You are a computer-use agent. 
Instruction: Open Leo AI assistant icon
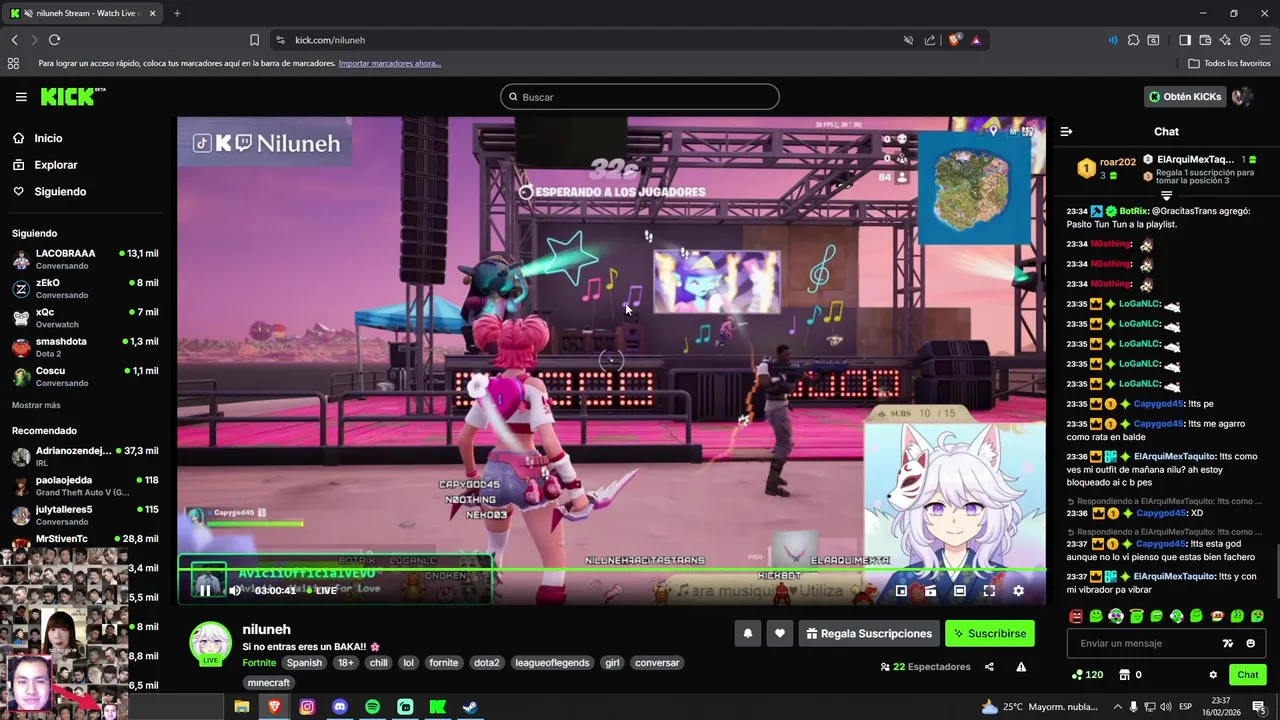pyautogui.click(x=1225, y=40)
